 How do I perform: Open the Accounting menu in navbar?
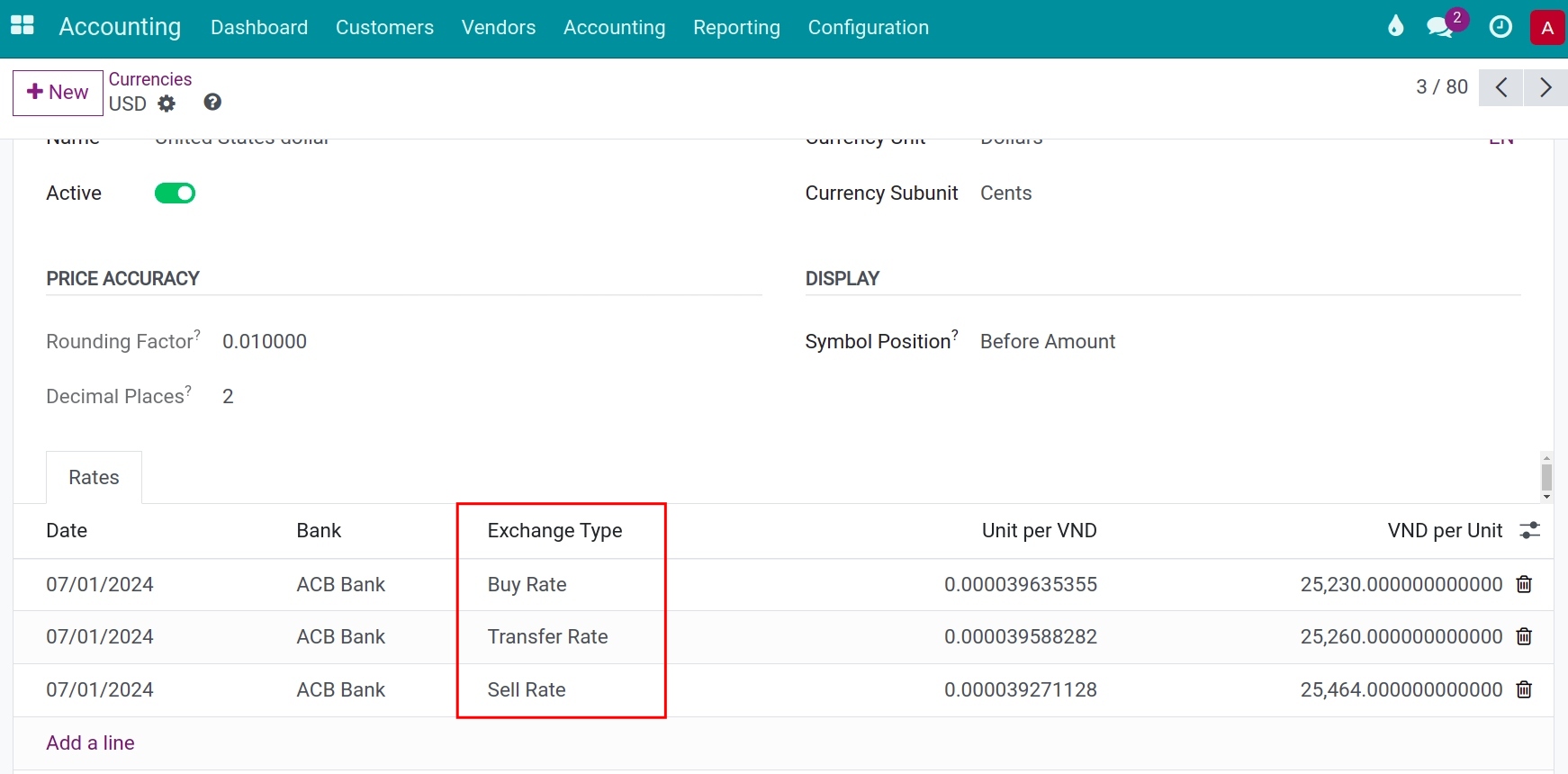615,28
